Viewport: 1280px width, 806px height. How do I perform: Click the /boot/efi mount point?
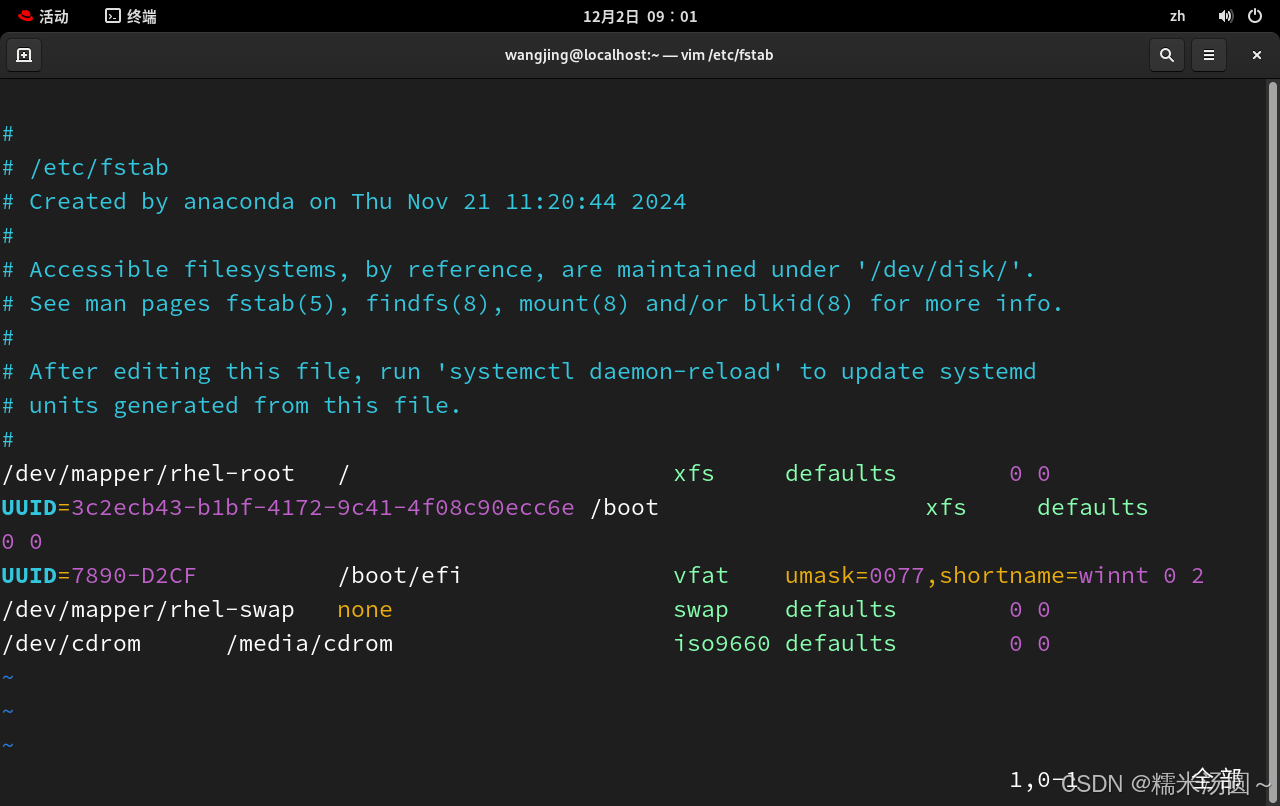(x=400, y=575)
